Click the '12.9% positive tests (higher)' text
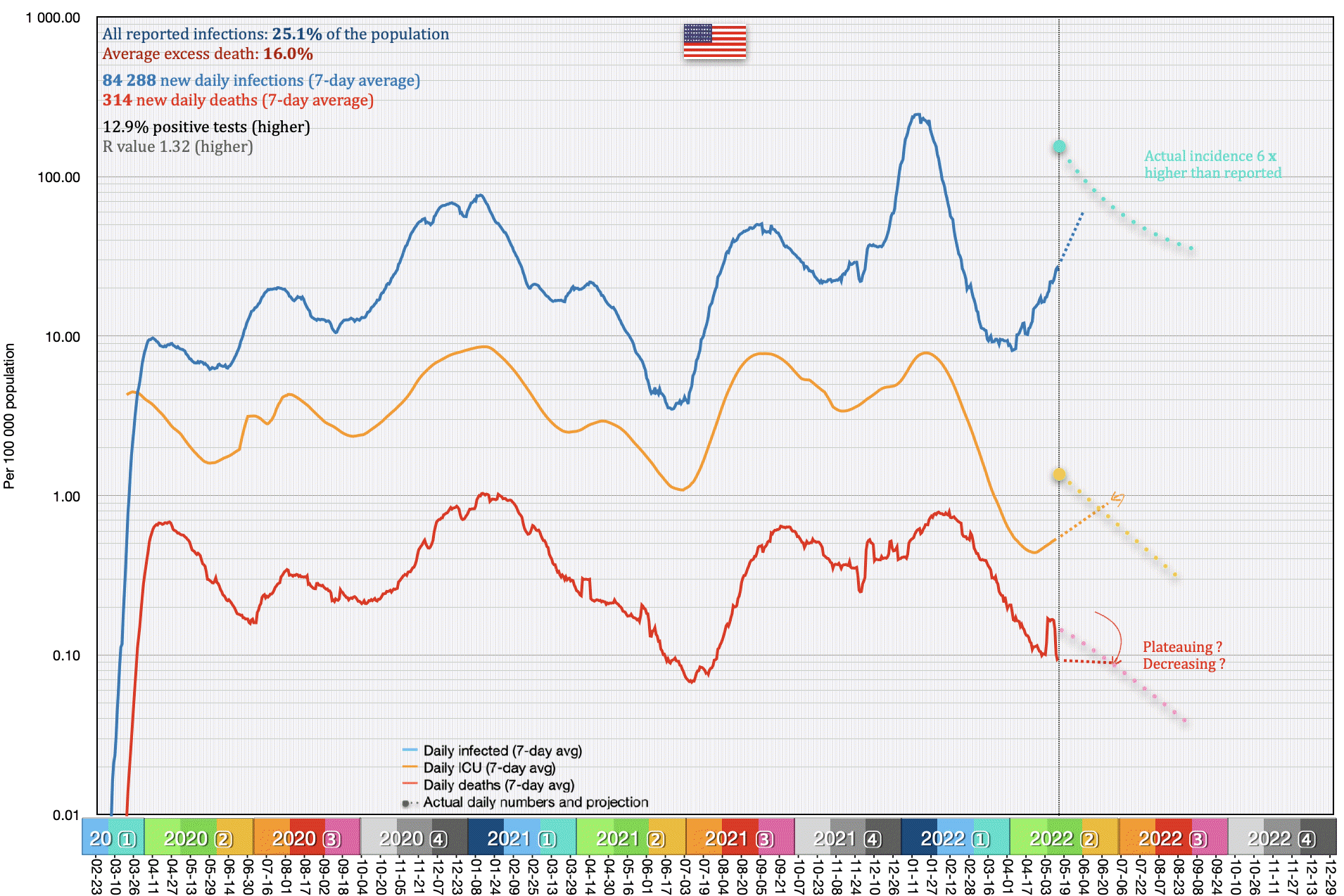The width and height of the screenshot is (1344, 896). tap(206, 127)
